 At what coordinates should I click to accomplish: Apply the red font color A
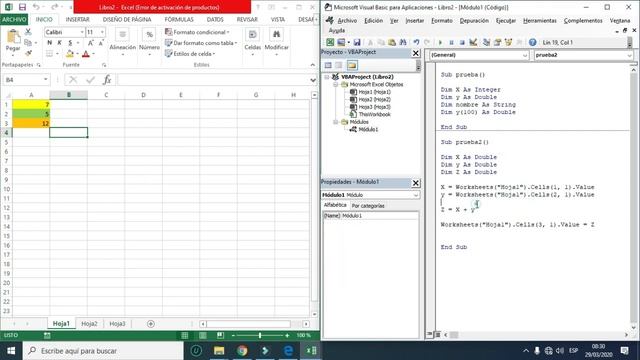(x=86, y=53)
